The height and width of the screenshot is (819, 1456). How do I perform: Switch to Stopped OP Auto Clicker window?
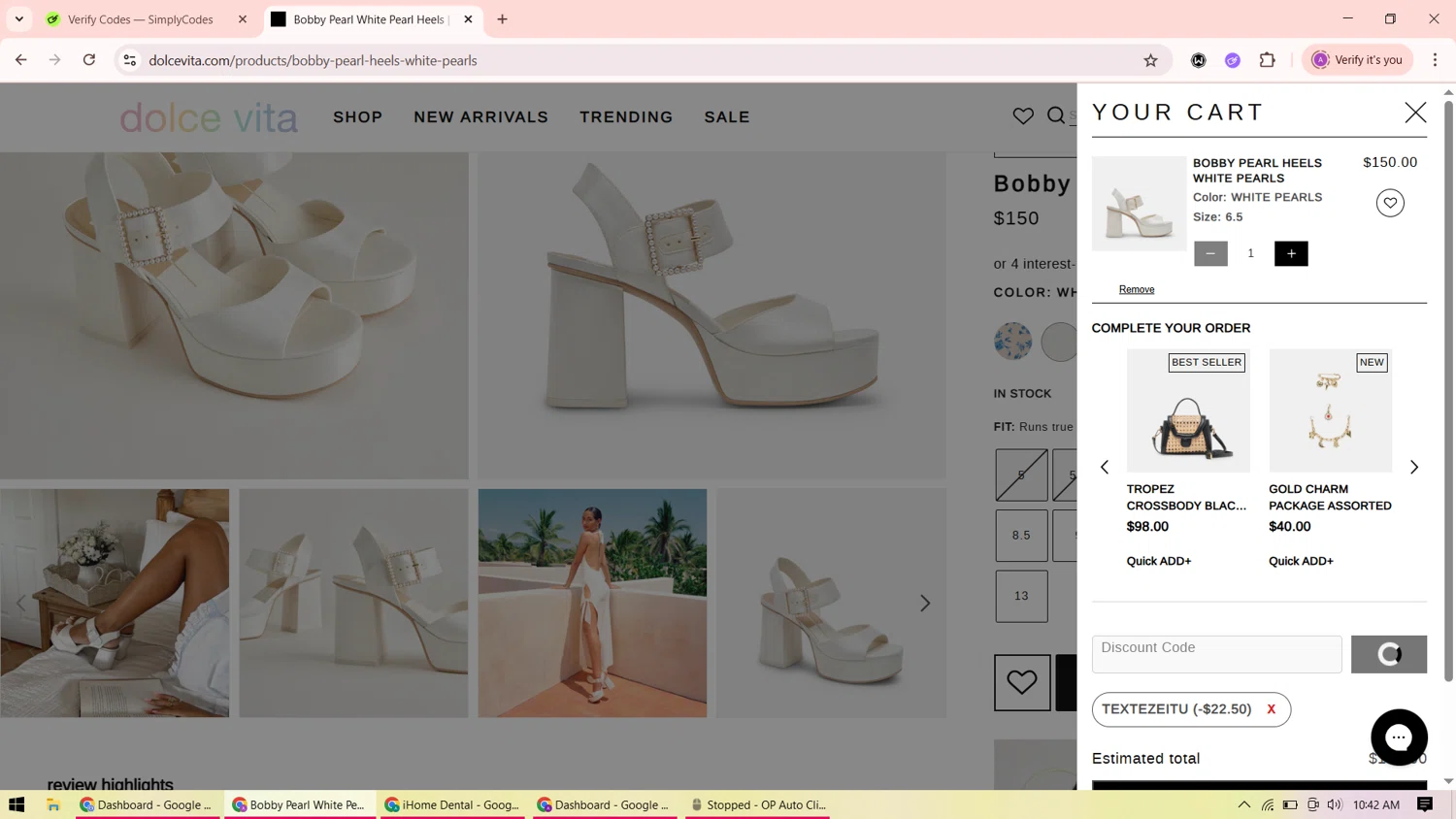pyautogui.click(x=757, y=804)
